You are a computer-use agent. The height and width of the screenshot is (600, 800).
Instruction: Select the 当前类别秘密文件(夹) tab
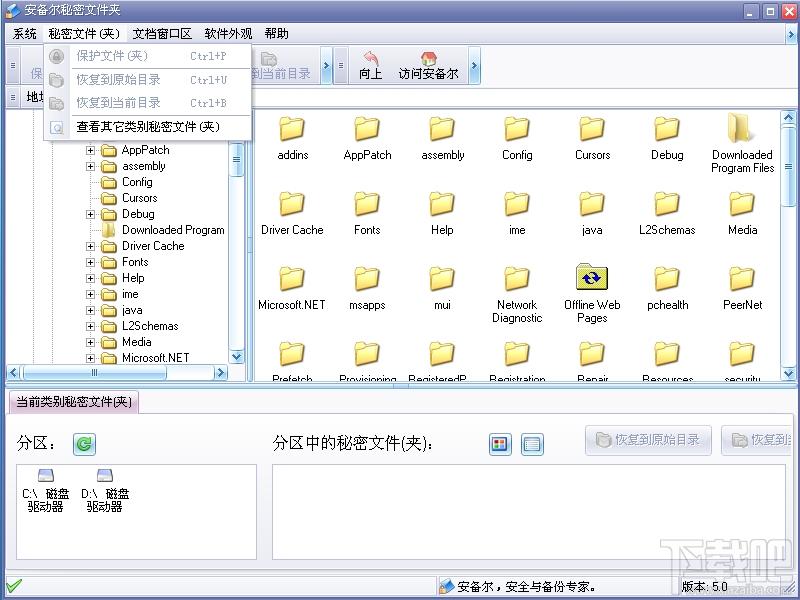tap(74, 402)
